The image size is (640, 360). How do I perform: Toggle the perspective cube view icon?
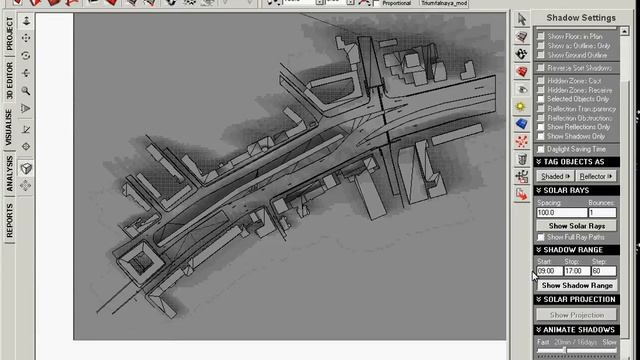point(26,168)
